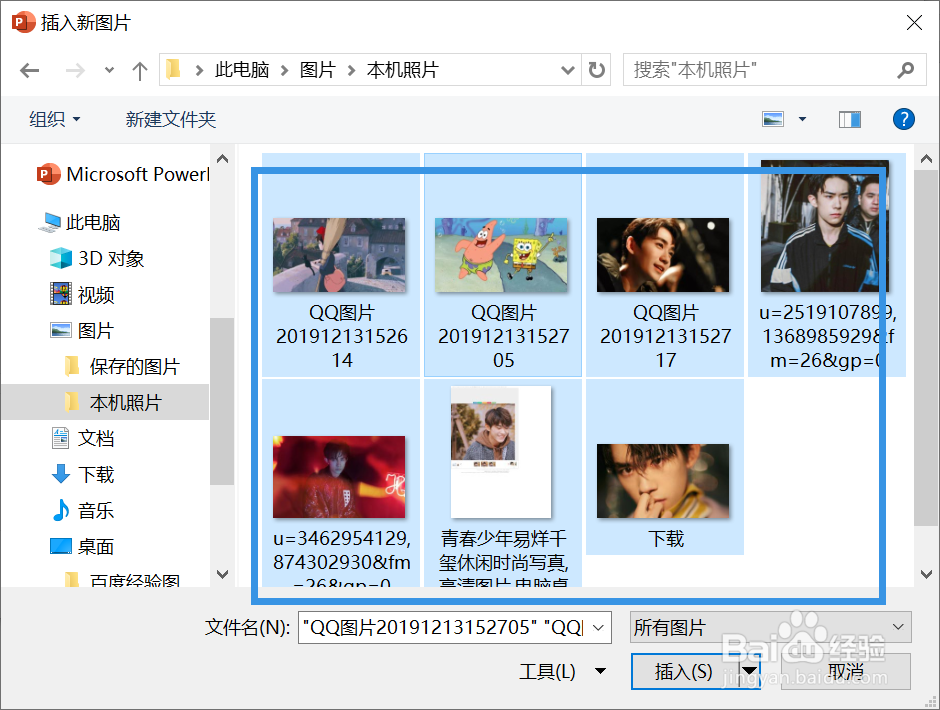Refresh the current folder view

(x=595, y=69)
